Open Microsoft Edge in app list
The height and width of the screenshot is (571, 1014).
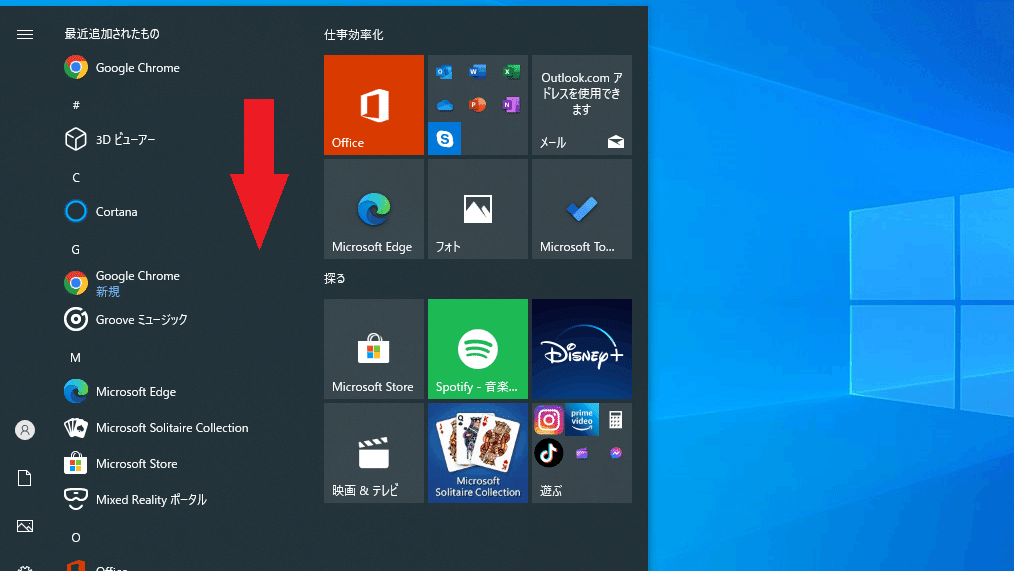[120, 391]
